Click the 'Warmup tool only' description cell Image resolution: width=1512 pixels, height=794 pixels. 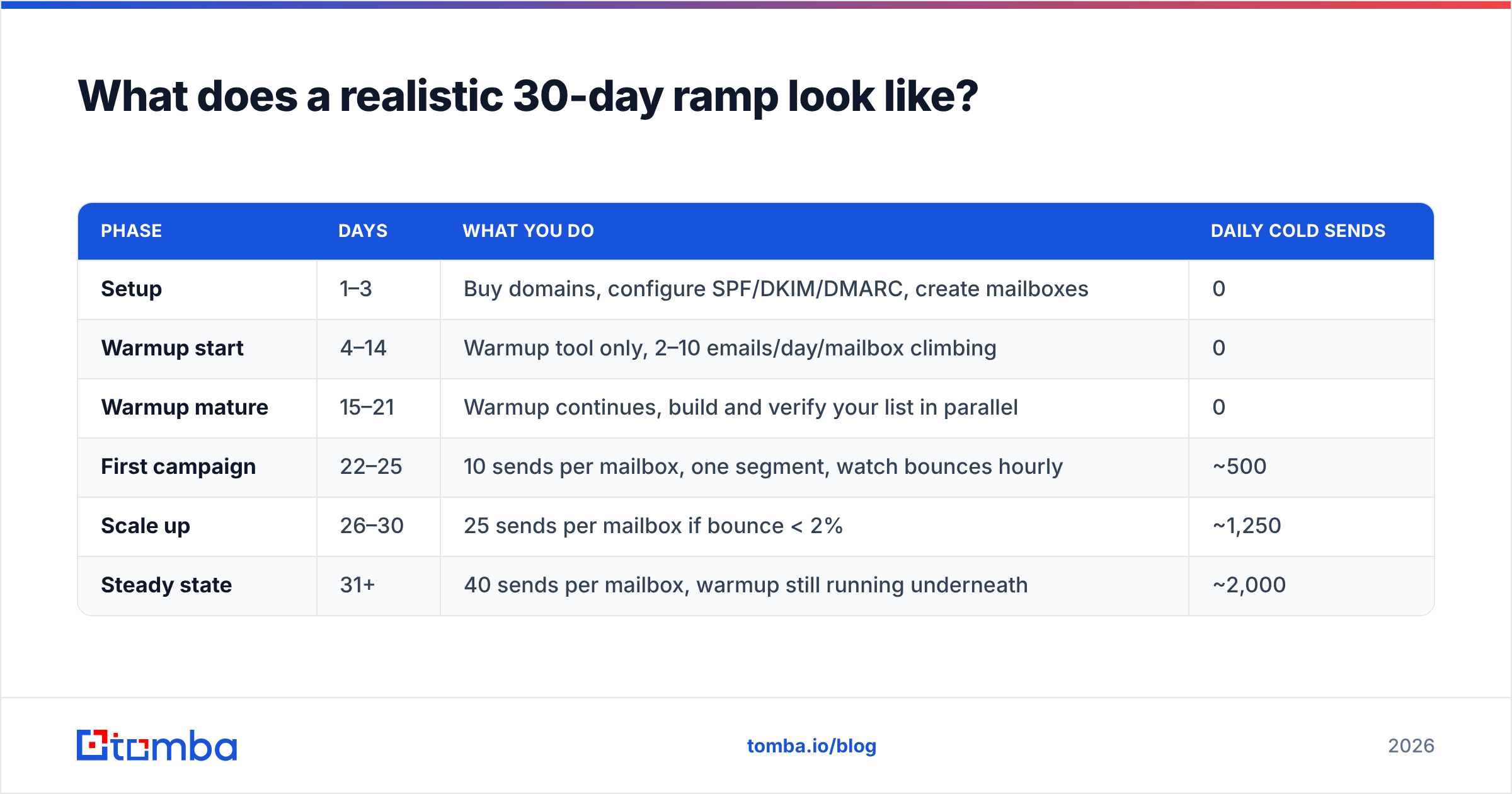[x=815, y=348]
